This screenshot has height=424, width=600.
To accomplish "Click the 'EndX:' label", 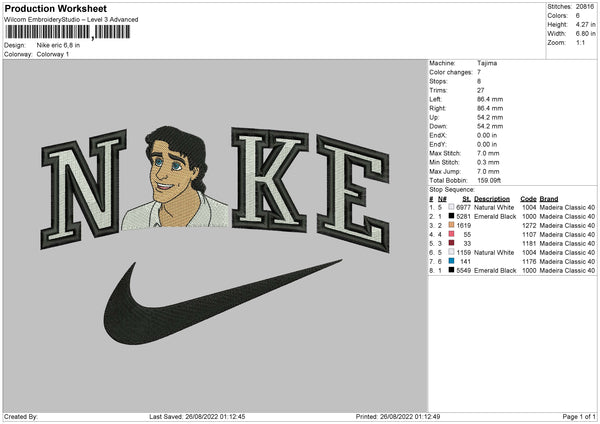I will (438, 135).
